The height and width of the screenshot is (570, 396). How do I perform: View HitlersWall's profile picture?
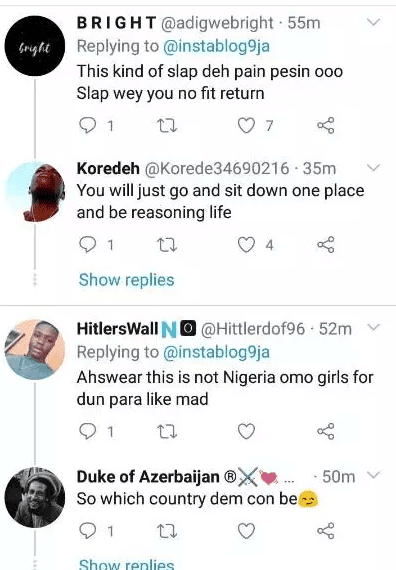pos(35,350)
